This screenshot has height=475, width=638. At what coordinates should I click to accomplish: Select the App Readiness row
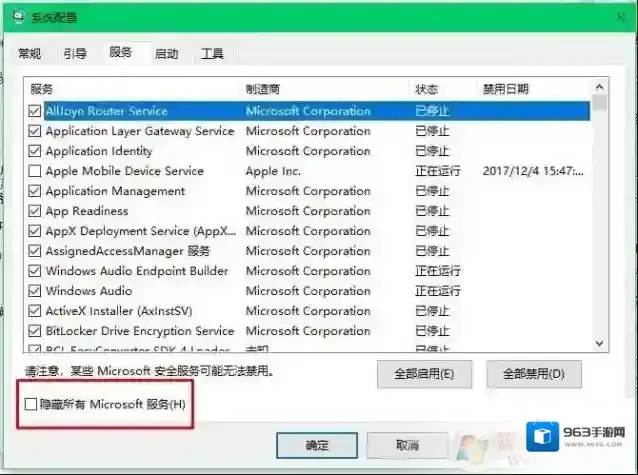tap(309, 211)
